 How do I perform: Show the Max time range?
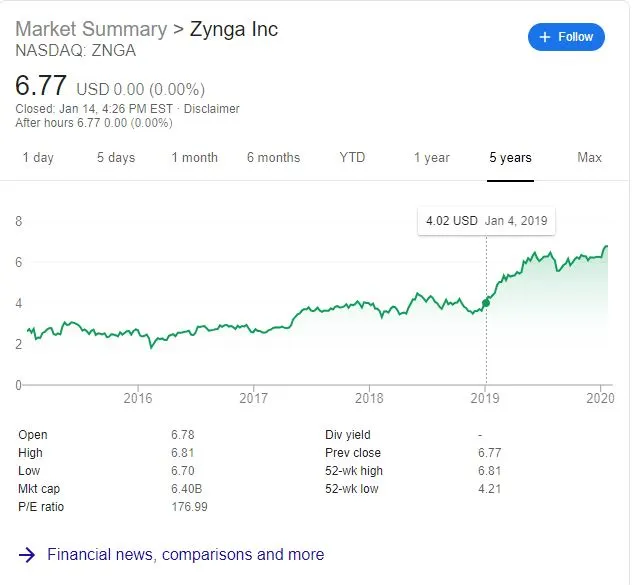point(589,158)
